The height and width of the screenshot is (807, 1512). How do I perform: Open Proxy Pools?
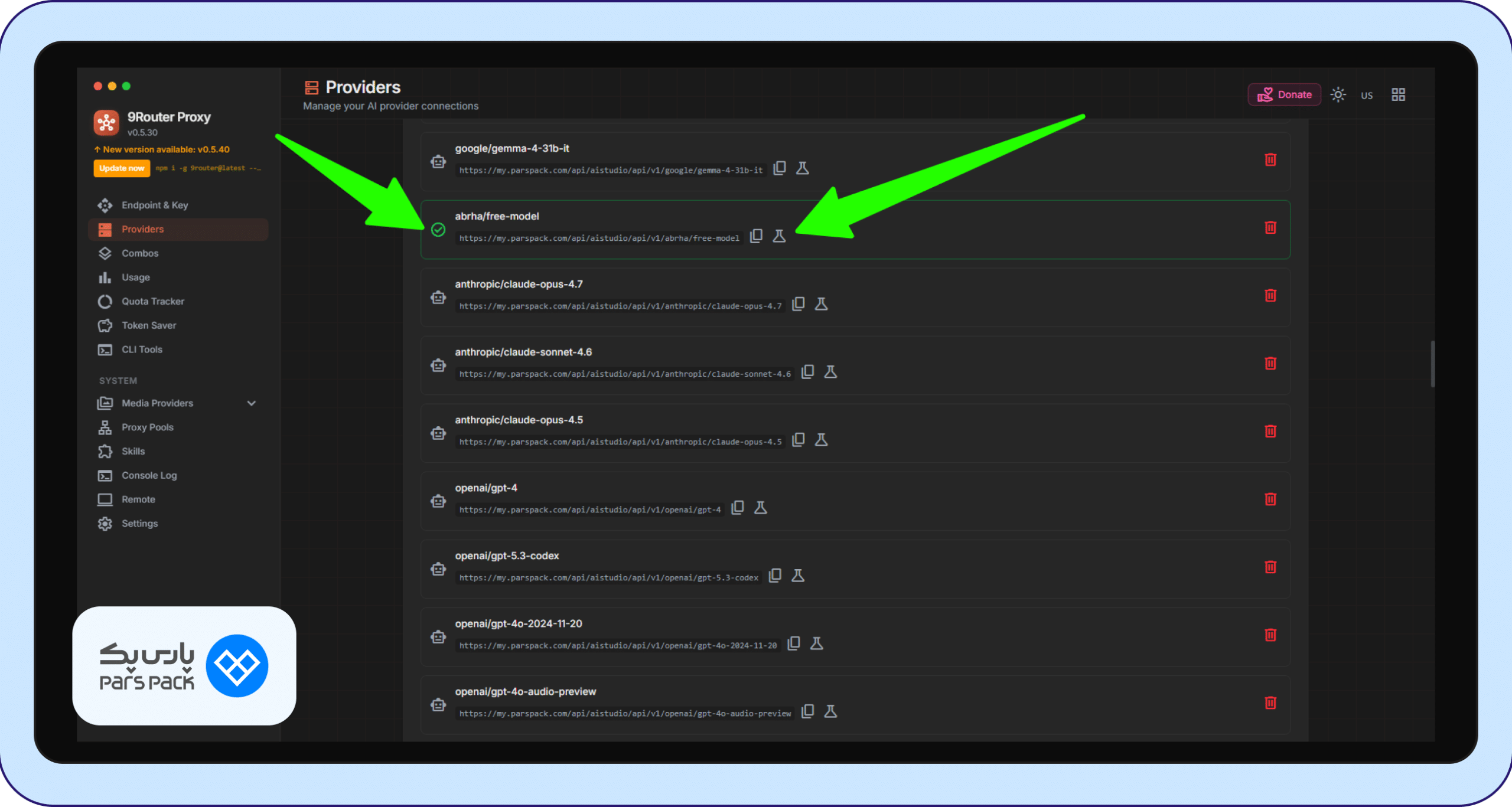click(178, 427)
